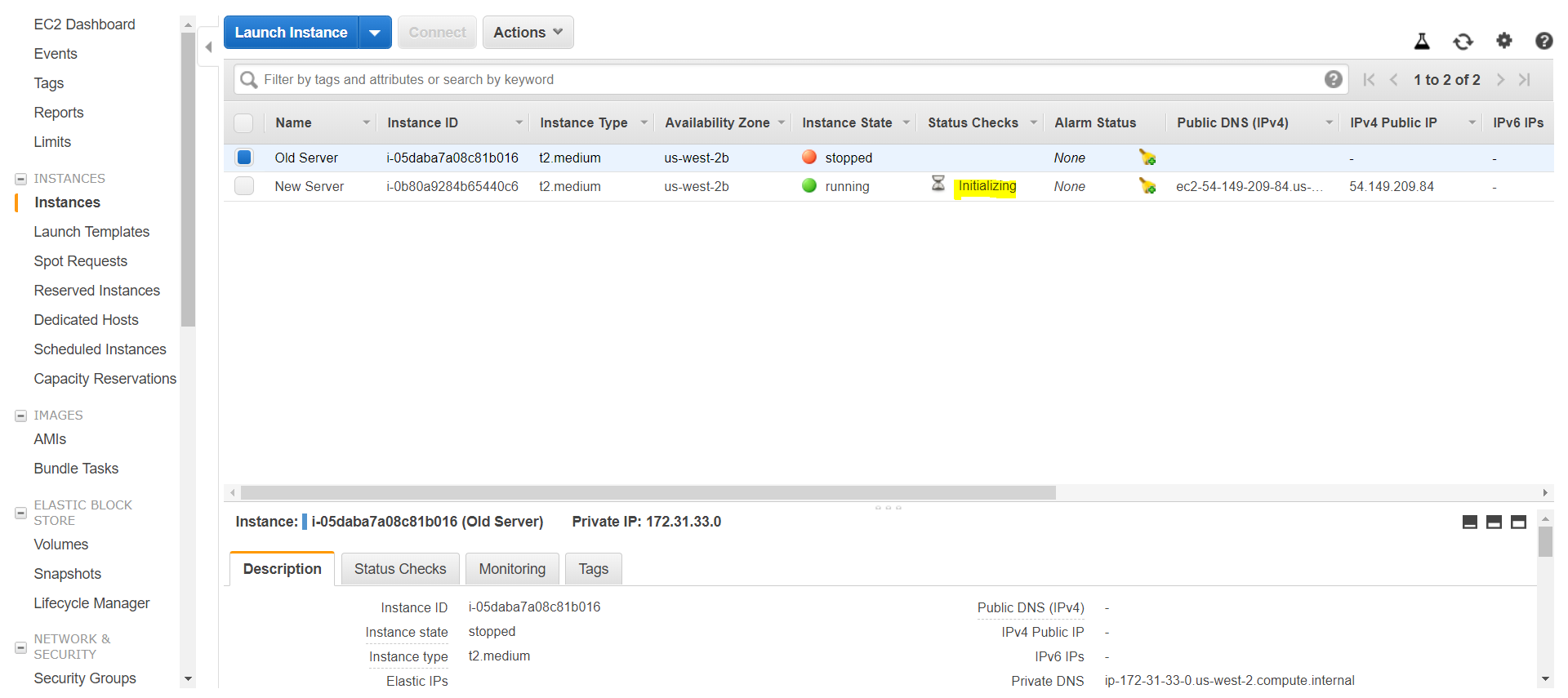Open the Launch Instance dropdown arrow
Viewport: 1568px width, 698px height.
(375, 33)
